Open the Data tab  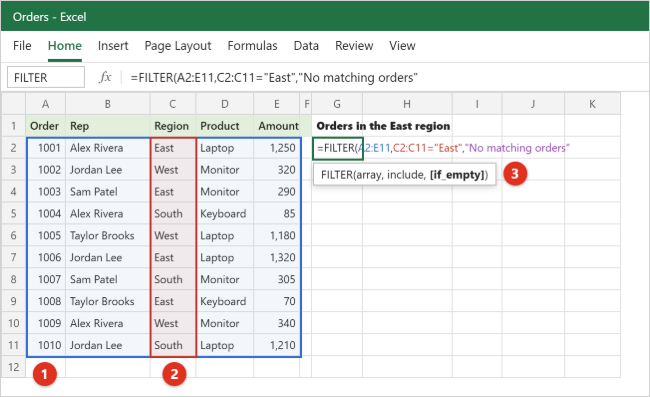click(x=306, y=46)
